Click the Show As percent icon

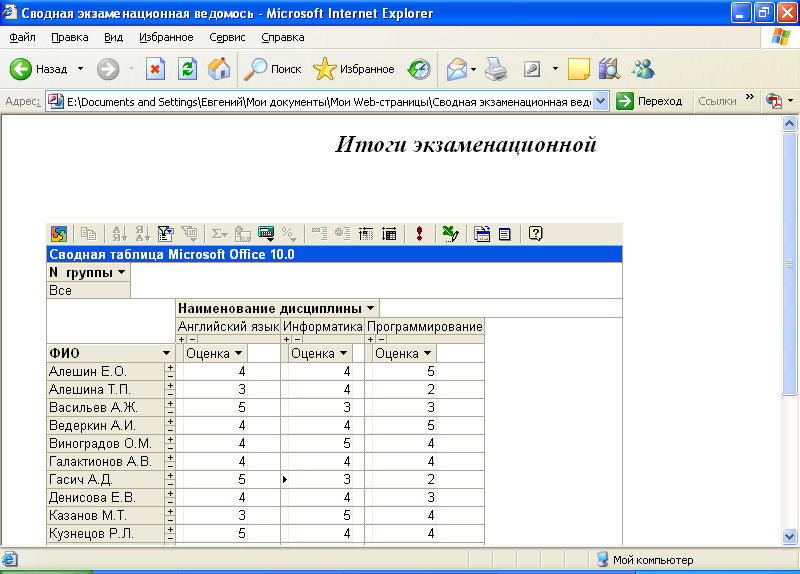tap(289, 234)
